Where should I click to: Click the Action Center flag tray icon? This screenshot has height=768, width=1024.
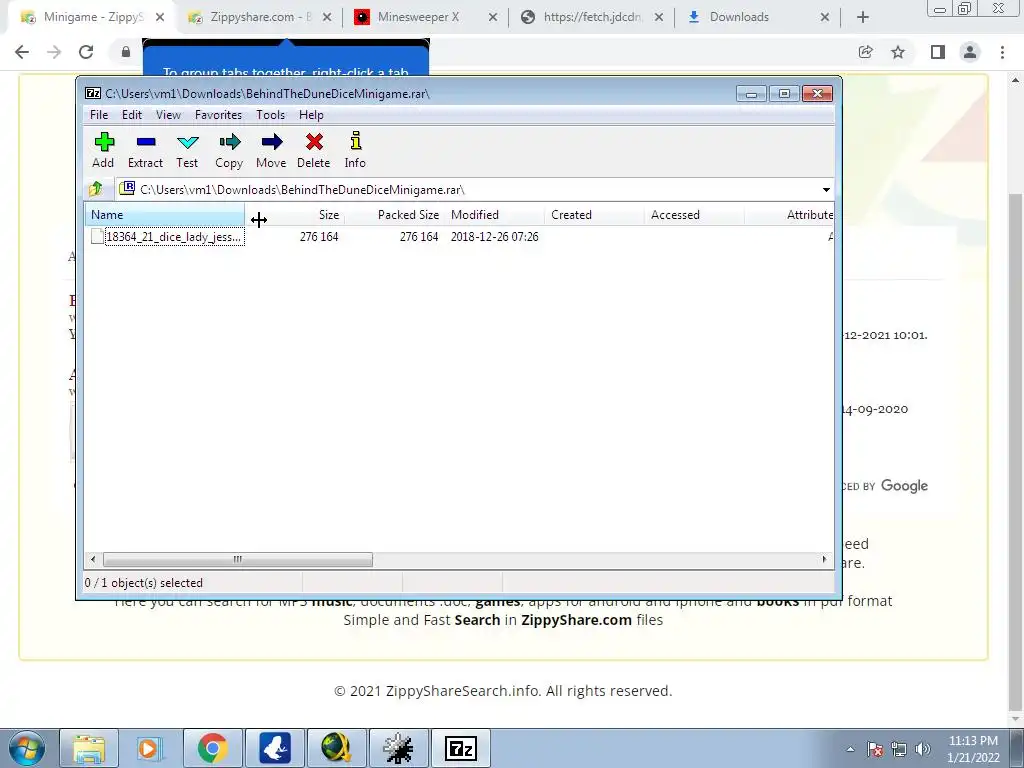click(x=875, y=749)
